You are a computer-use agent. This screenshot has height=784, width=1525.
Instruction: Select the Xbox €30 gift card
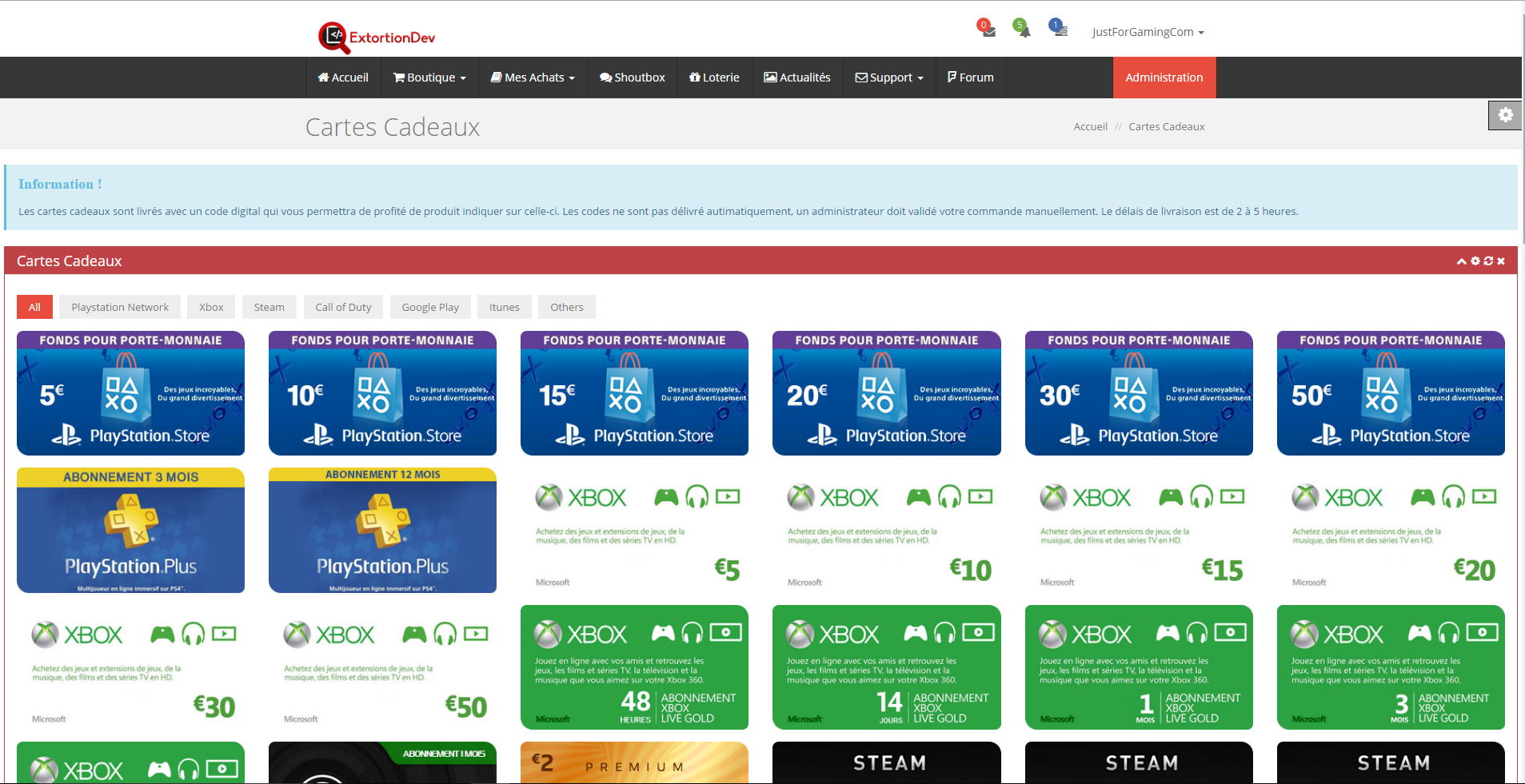tap(130, 667)
